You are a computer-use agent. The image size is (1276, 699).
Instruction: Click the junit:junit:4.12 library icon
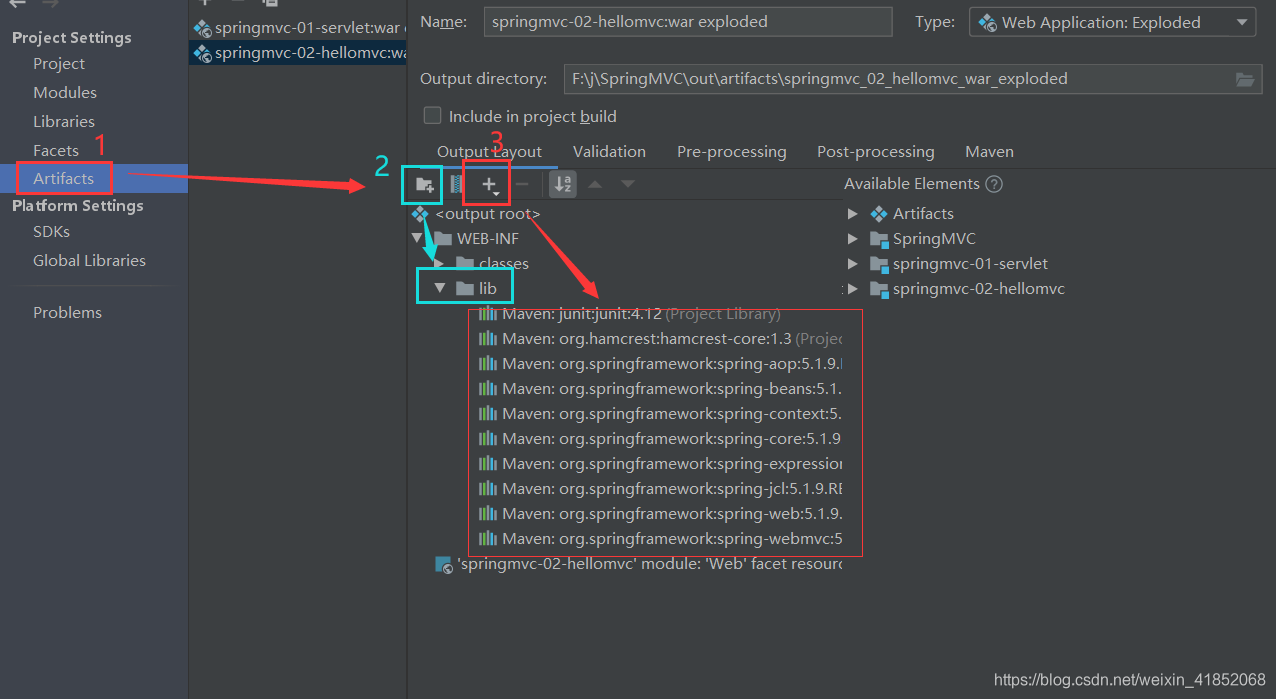[x=487, y=314]
